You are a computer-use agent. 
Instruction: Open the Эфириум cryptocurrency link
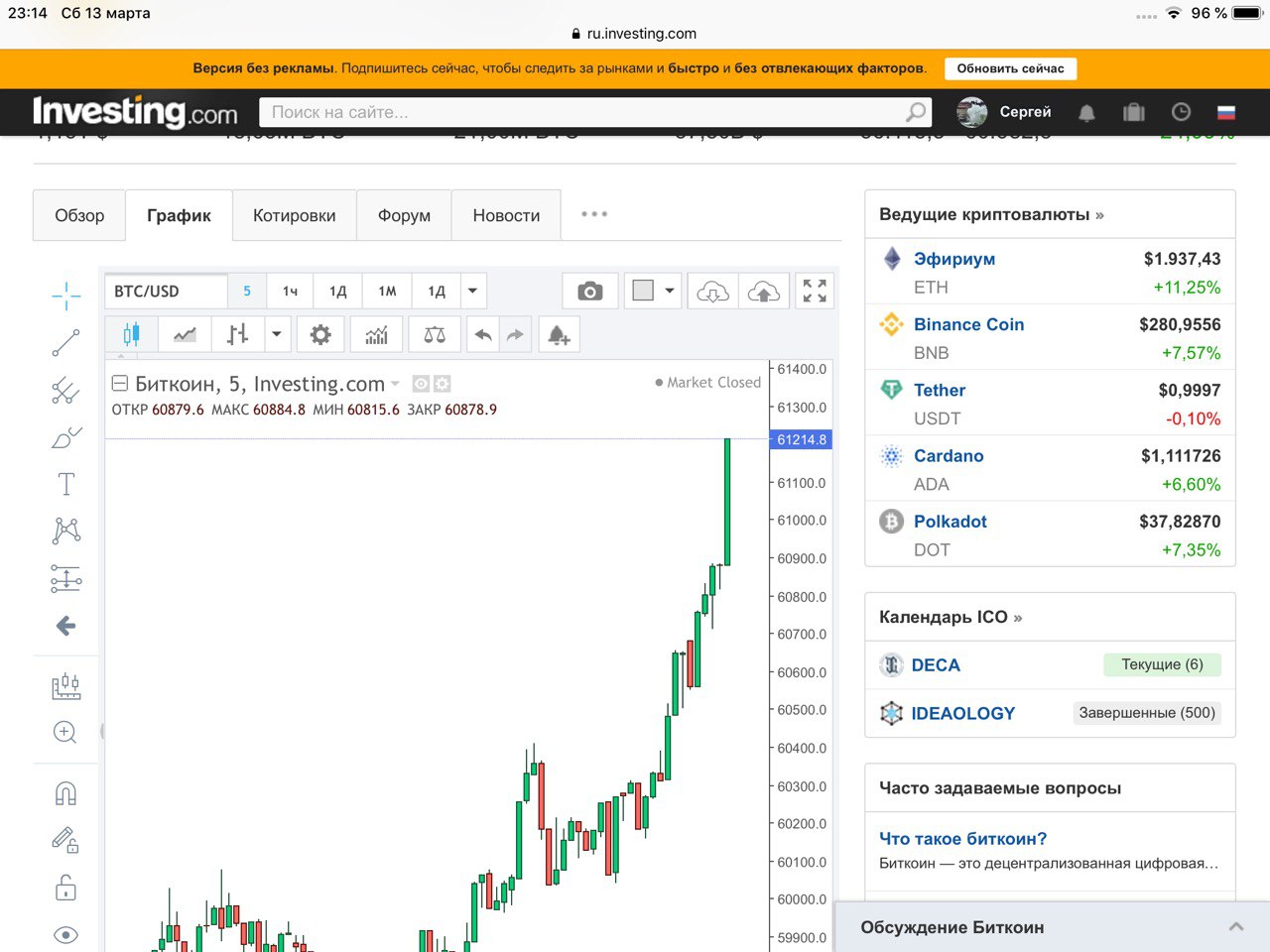954,259
